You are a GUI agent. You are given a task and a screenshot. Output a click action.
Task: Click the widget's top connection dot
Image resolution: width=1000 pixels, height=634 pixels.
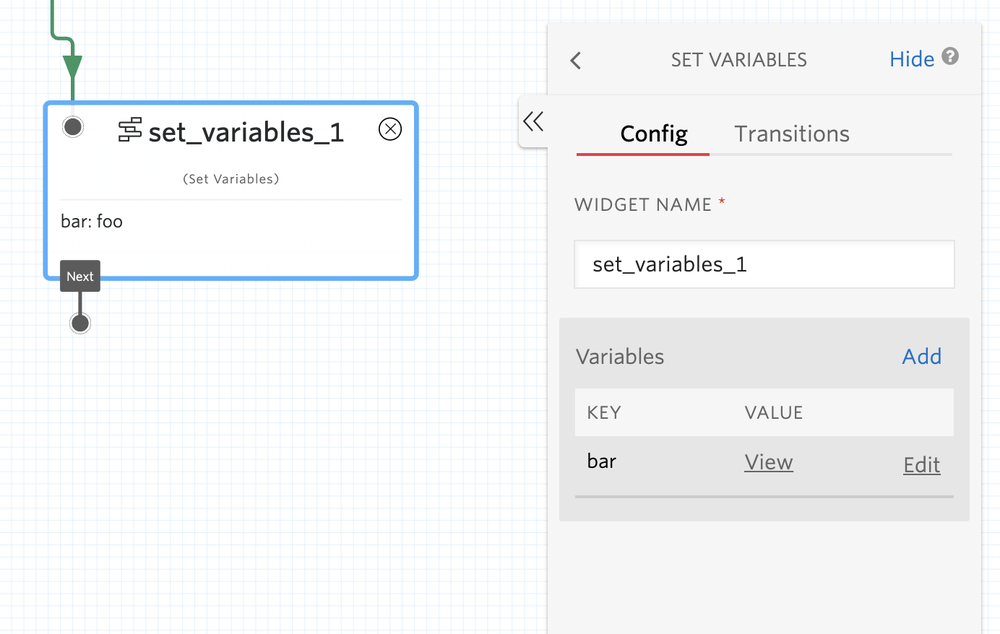point(72,127)
